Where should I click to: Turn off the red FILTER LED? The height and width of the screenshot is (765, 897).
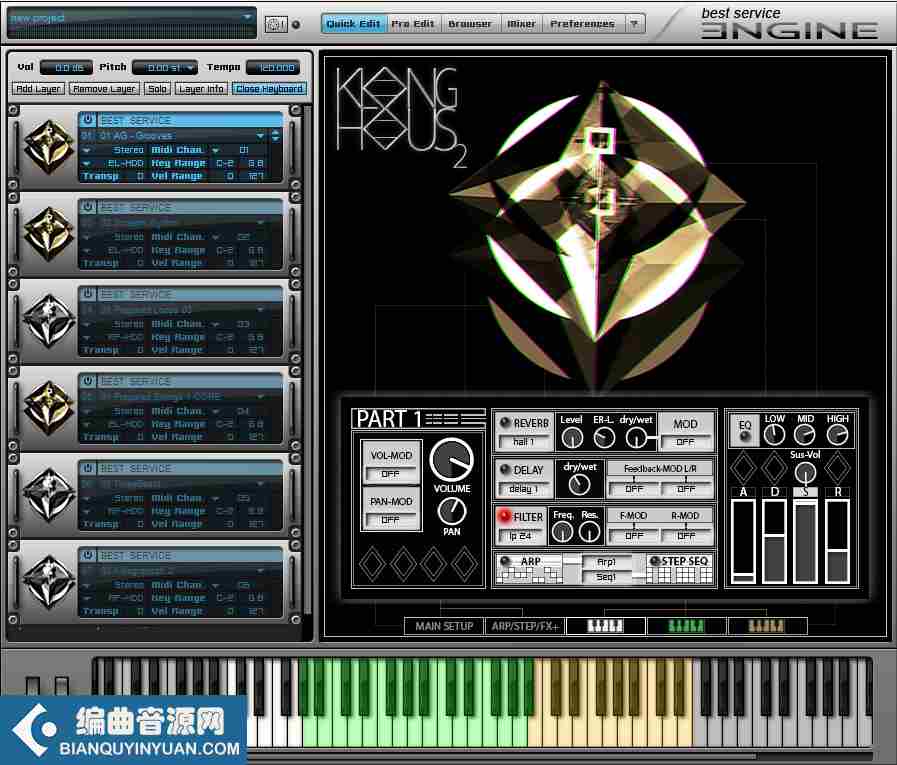click(504, 516)
